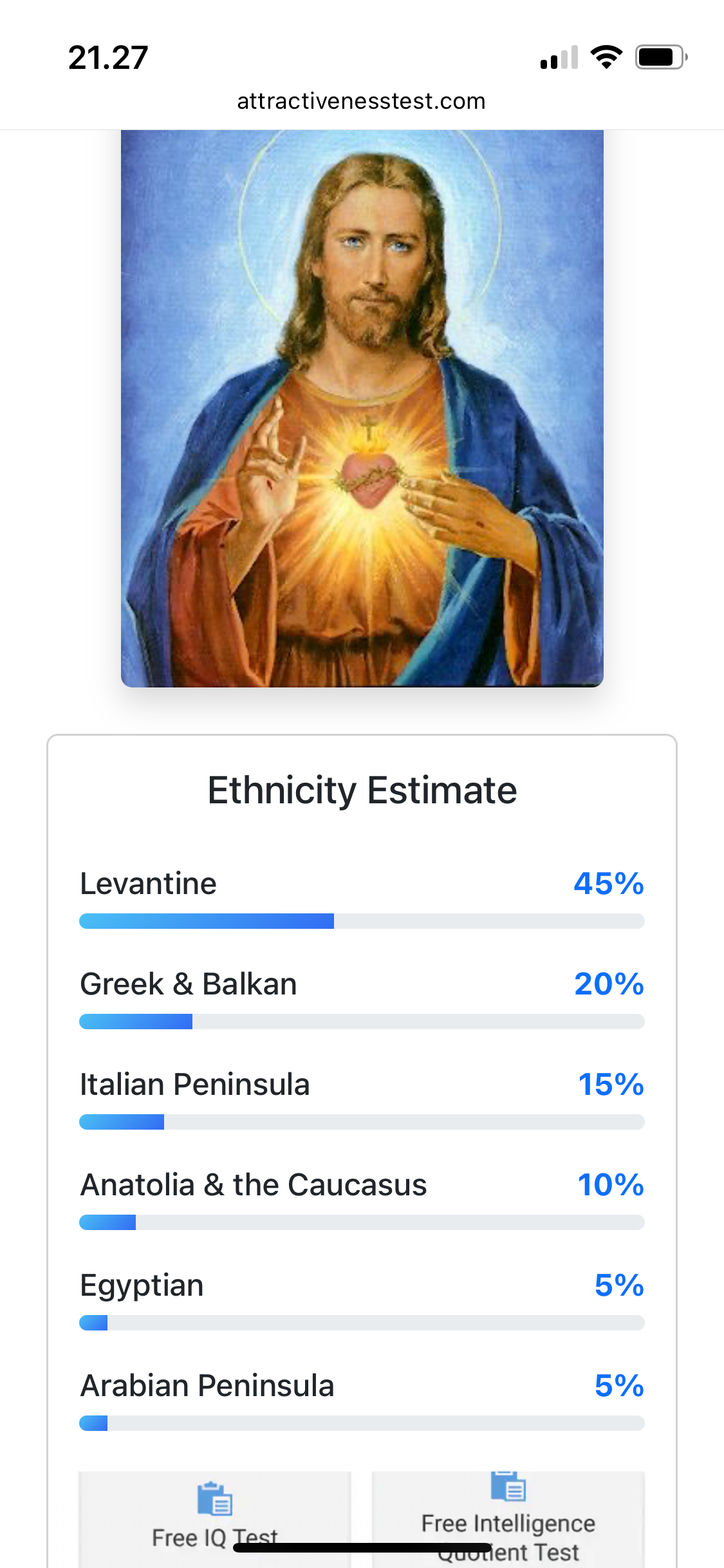This screenshot has width=724, height=1568.
Task: Tap the Ethnicity Estimate heading
Action: tap(362, 790)
